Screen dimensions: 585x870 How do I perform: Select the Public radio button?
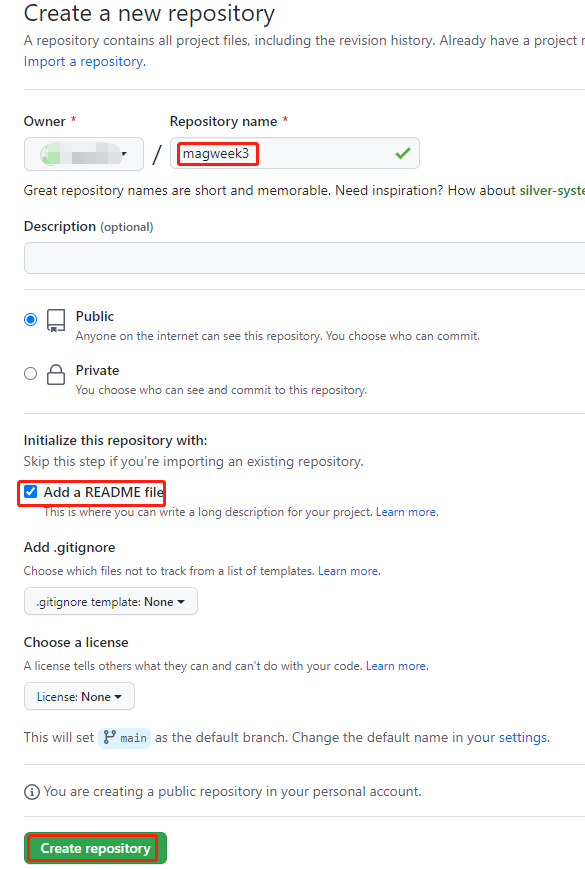[31, 320]
